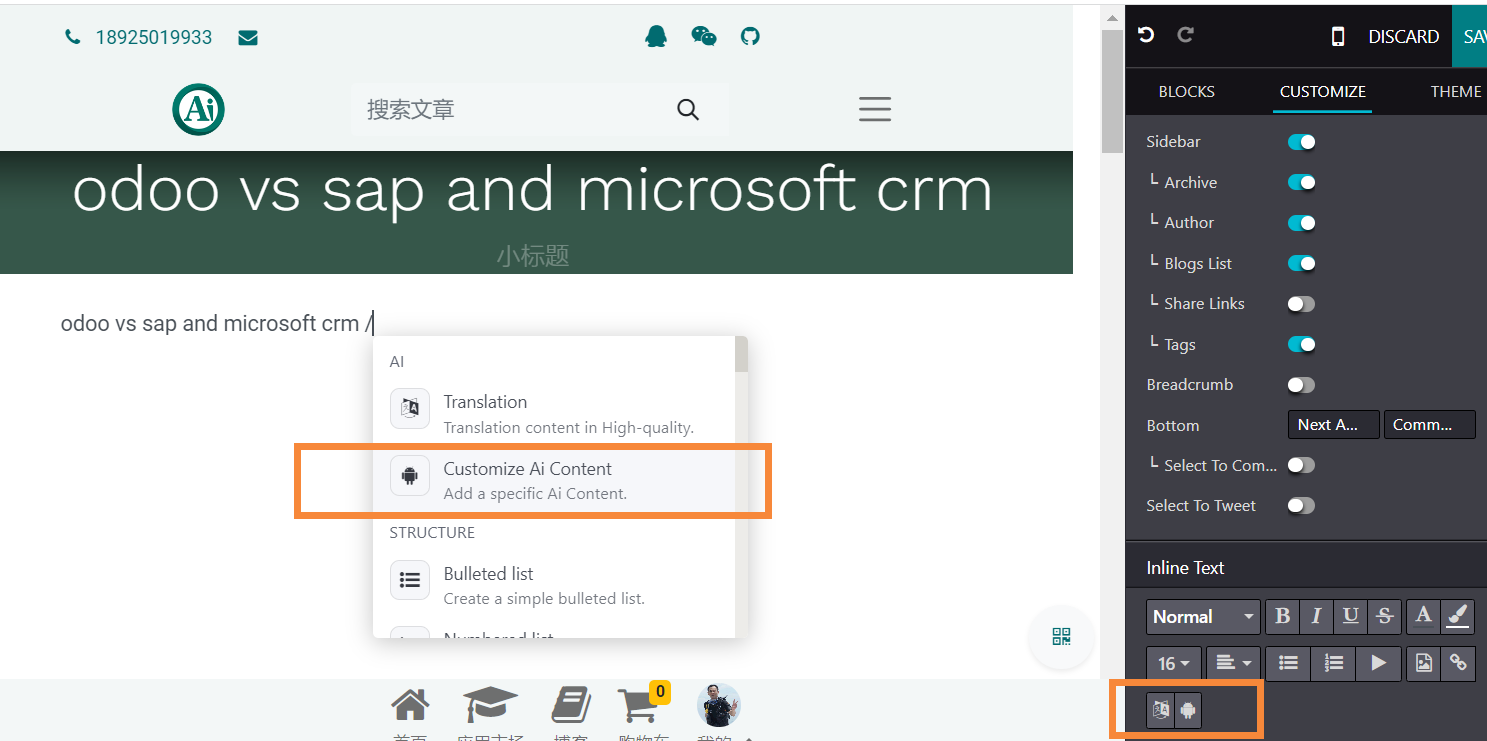Click the envelope email icon in header
Image resolution: width=1487 pixels, height=741 pixels.
tap(248, 38)
